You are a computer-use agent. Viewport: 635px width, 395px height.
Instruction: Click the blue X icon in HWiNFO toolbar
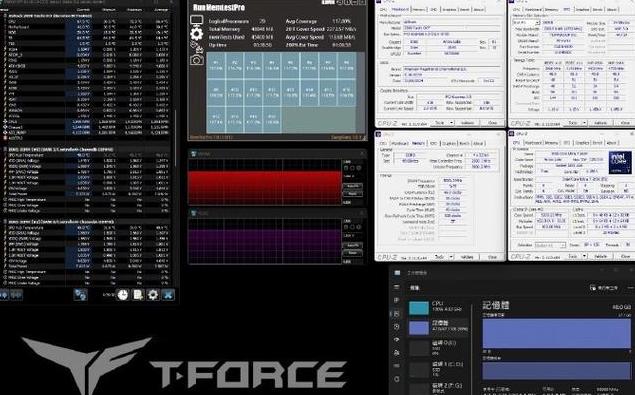(x=168, y=295)
